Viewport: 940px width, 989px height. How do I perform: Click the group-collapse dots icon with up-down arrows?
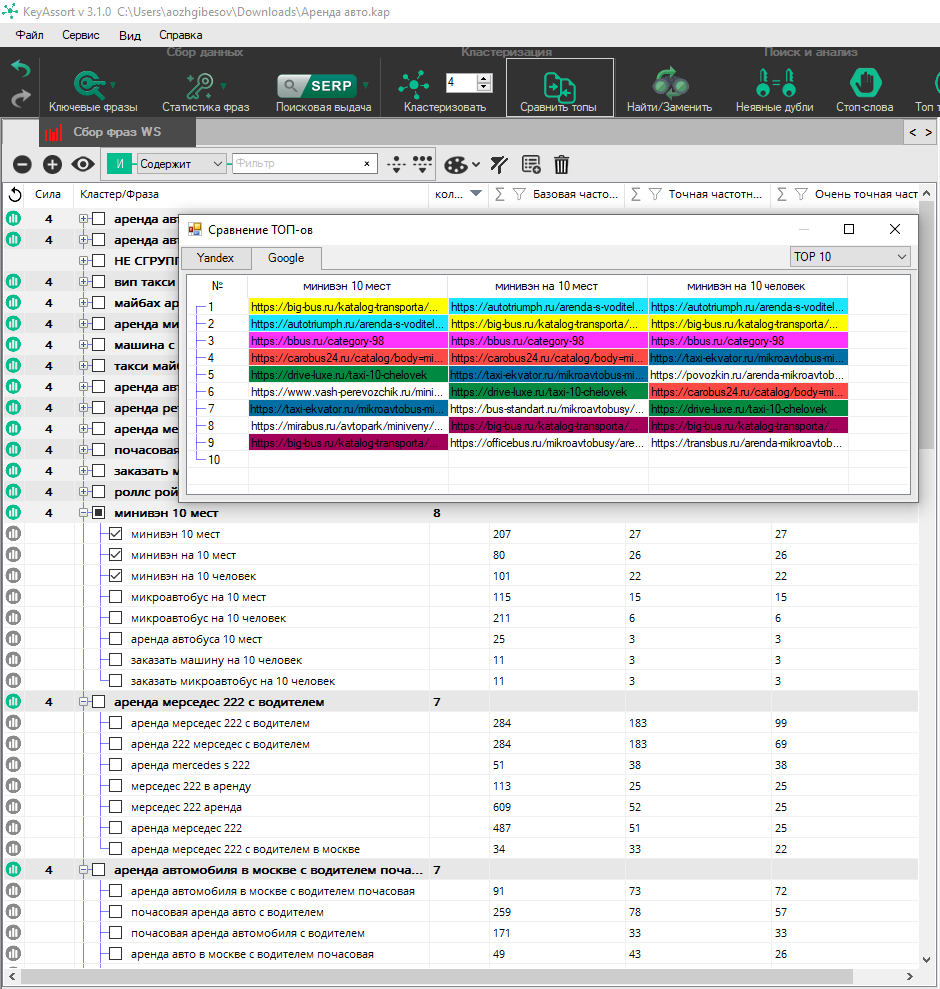point(396,165)
